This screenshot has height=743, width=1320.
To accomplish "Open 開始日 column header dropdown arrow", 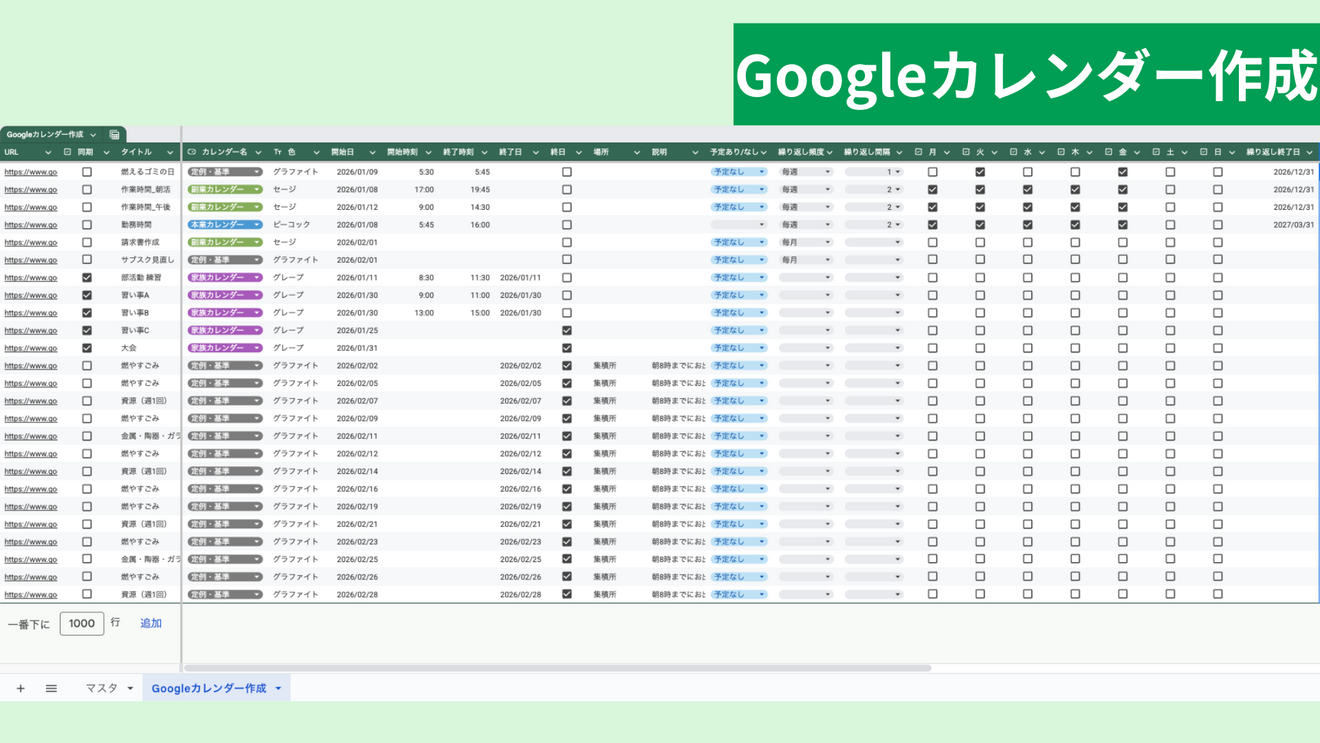I will click(x=372, y=153).
